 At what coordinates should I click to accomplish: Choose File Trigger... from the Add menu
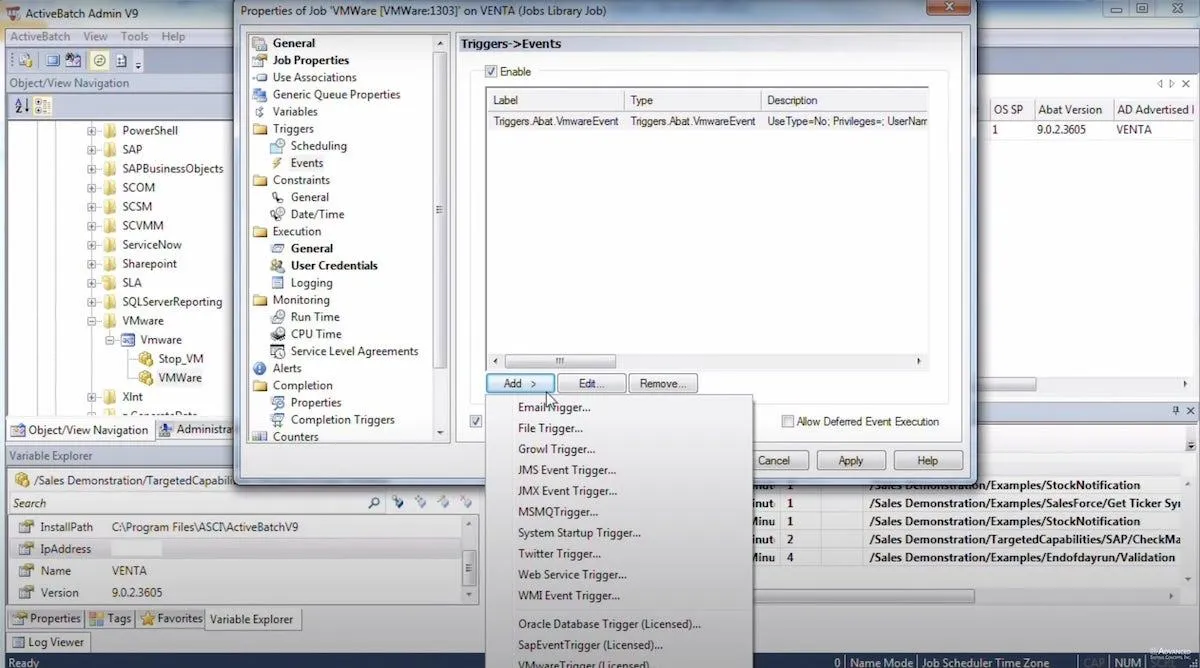coord(551,428)
